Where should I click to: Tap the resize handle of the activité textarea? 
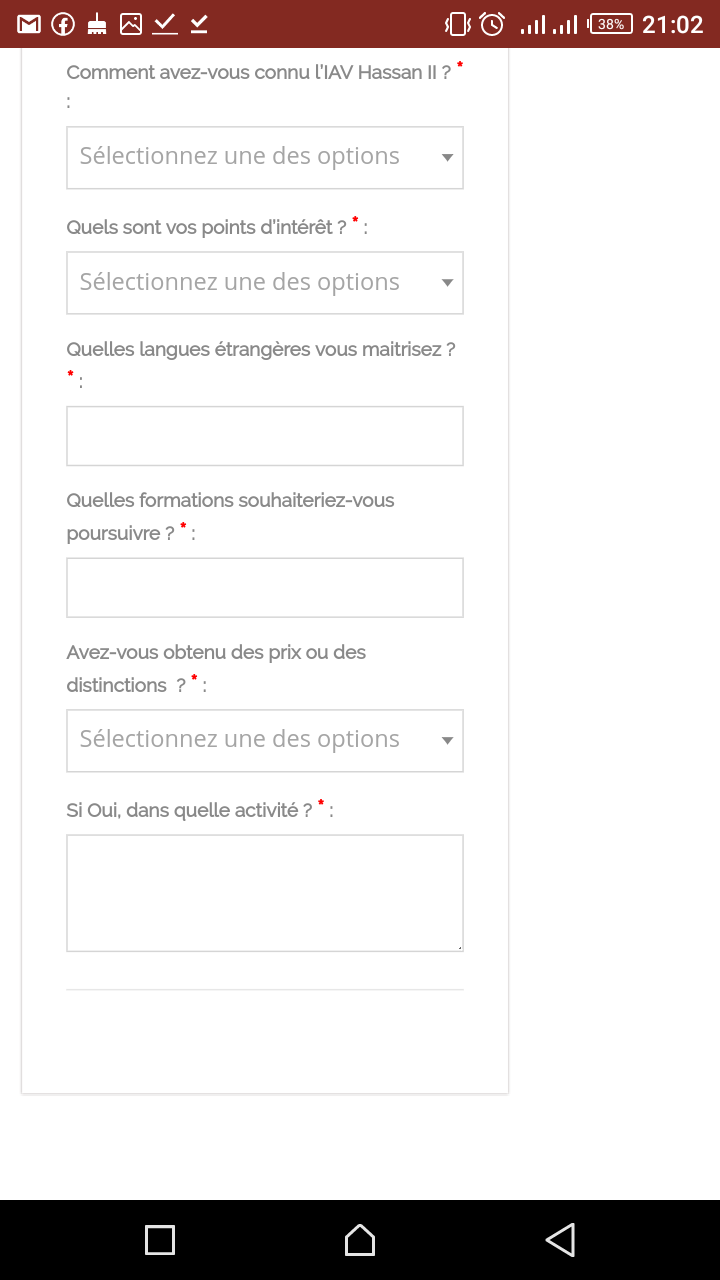coord(459,946)
